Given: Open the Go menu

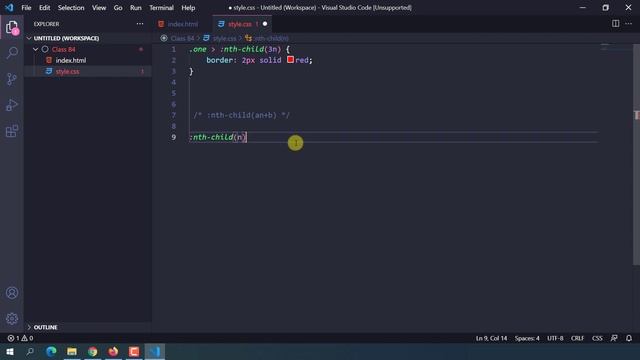Looking at the screenshot, I should tap(118, 8).
